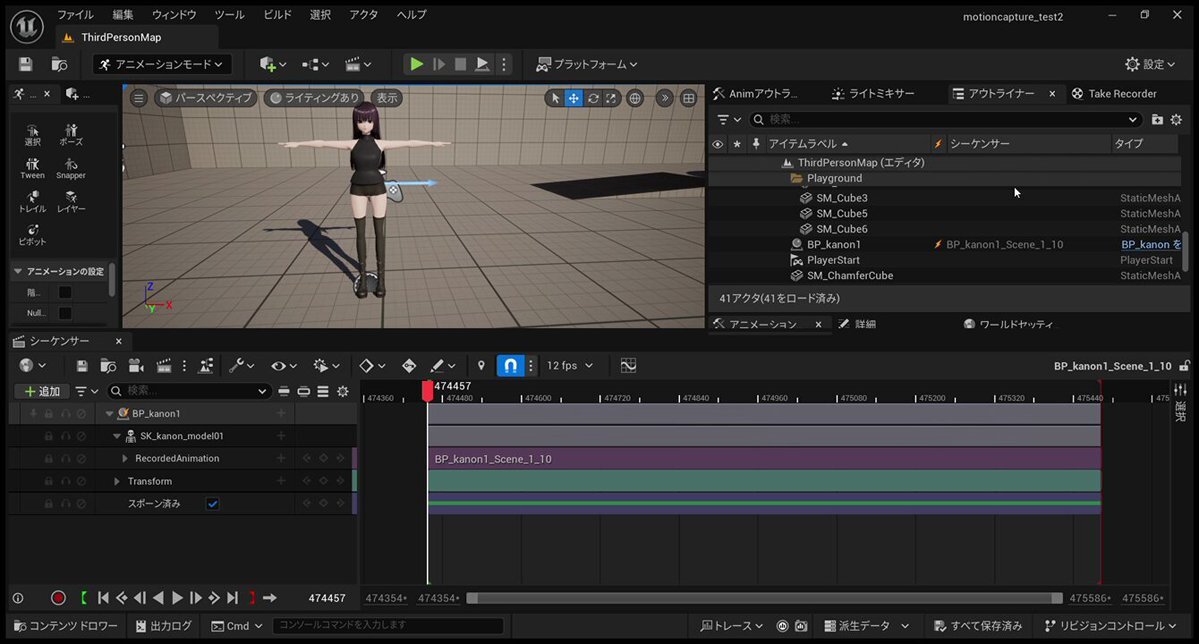Click the 追加 (Add) track button
This screenshot has height=644, width=1199.
pyautogui.click(x=42, y=391)
